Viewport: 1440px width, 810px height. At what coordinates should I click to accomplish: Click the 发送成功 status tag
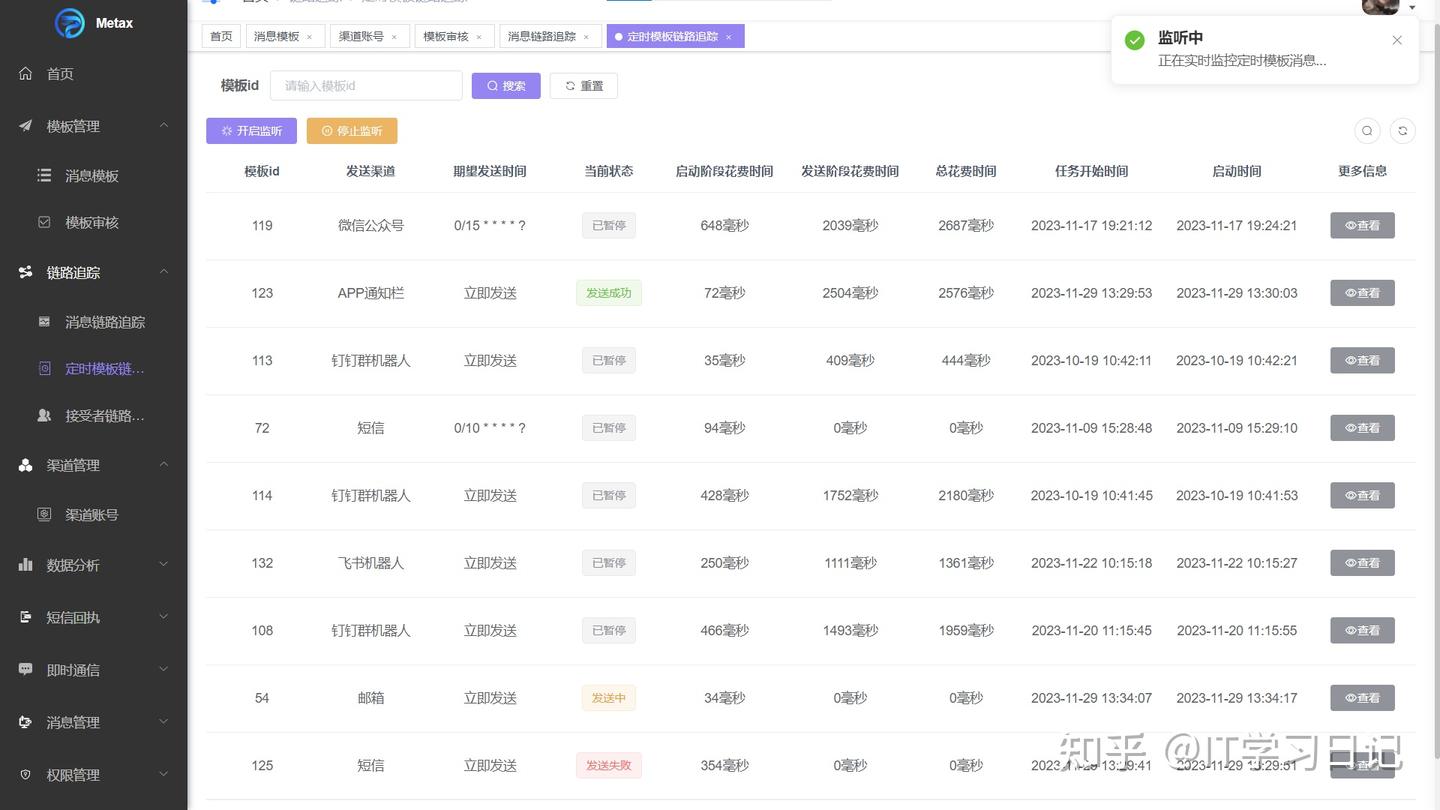tap(609, 293)
